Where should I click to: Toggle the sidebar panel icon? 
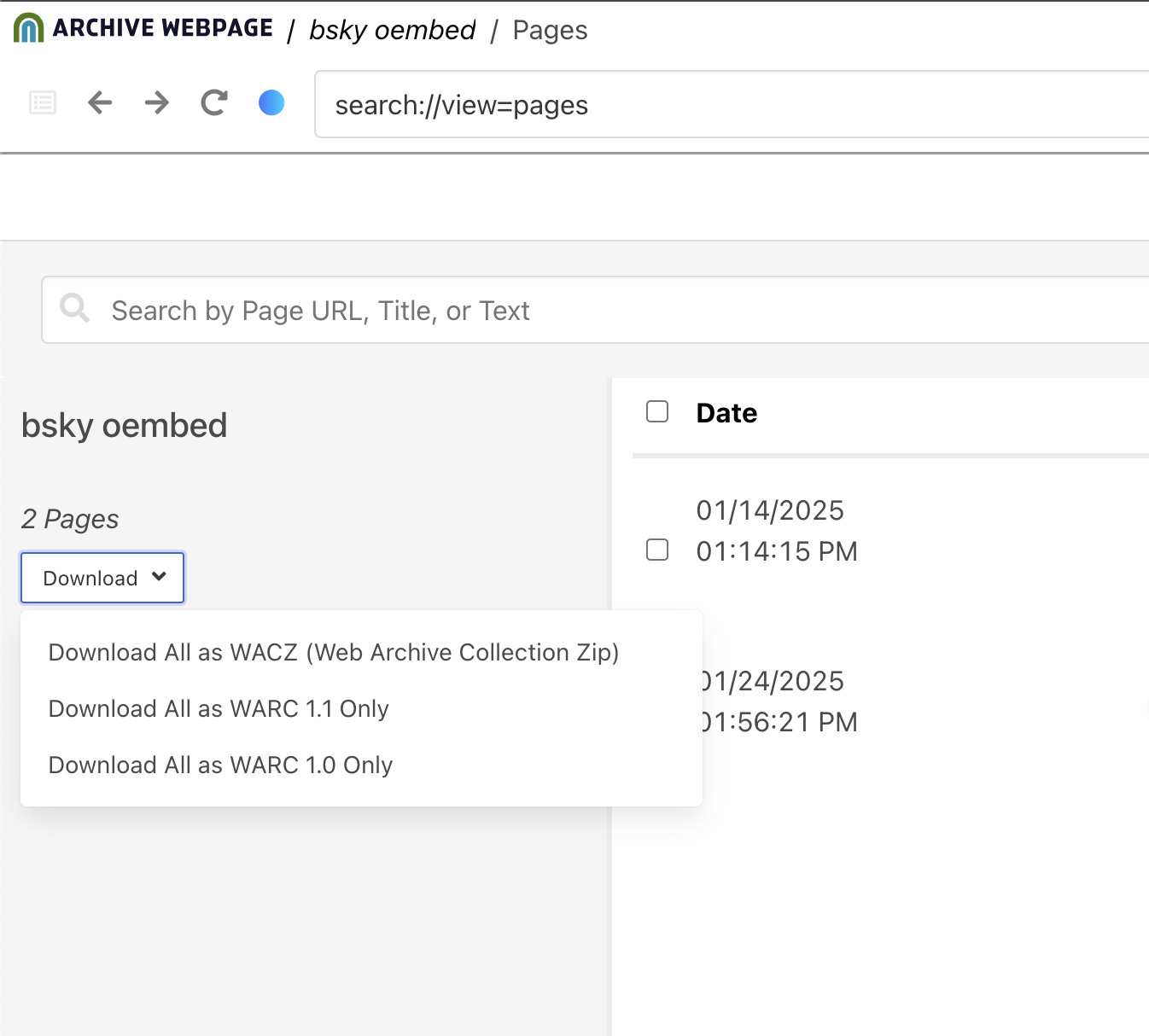click(43, 103)
